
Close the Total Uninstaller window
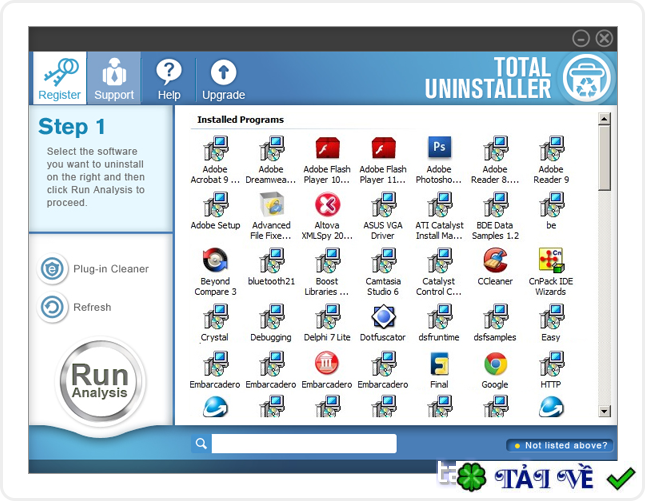coord(604,39)
